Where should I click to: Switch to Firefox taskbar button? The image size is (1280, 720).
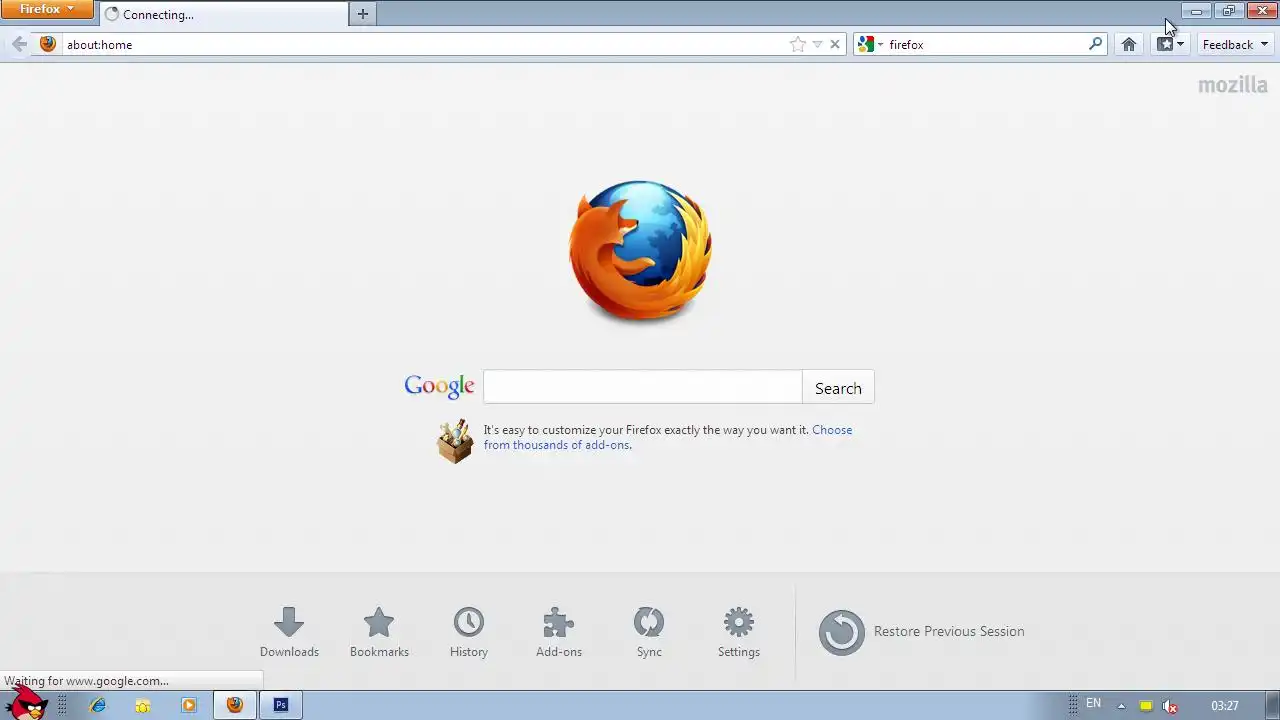tap(234, 705)
